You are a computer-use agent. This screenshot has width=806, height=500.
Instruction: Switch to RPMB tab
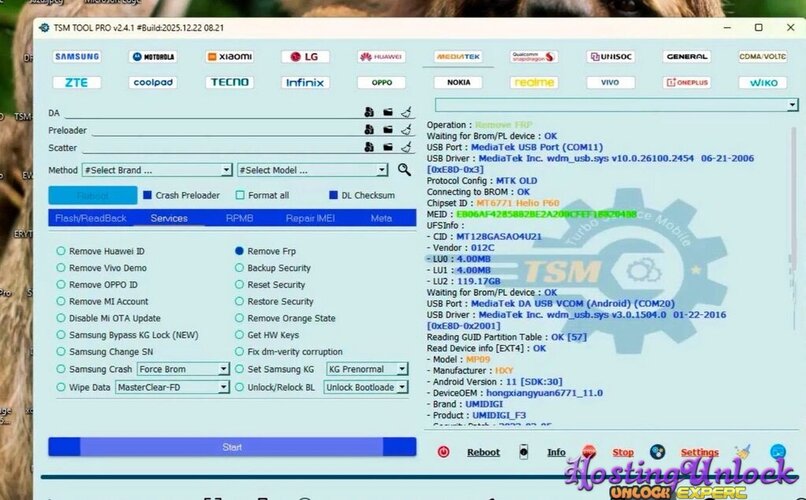pyautogui.click(x=239, y=218)
